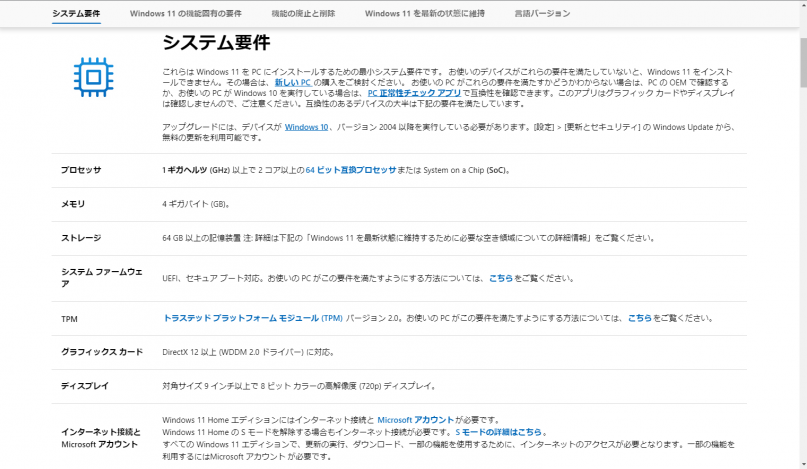
Task: Open Windows 11 の機能固有の要件 tab
Action: [185, 14]
